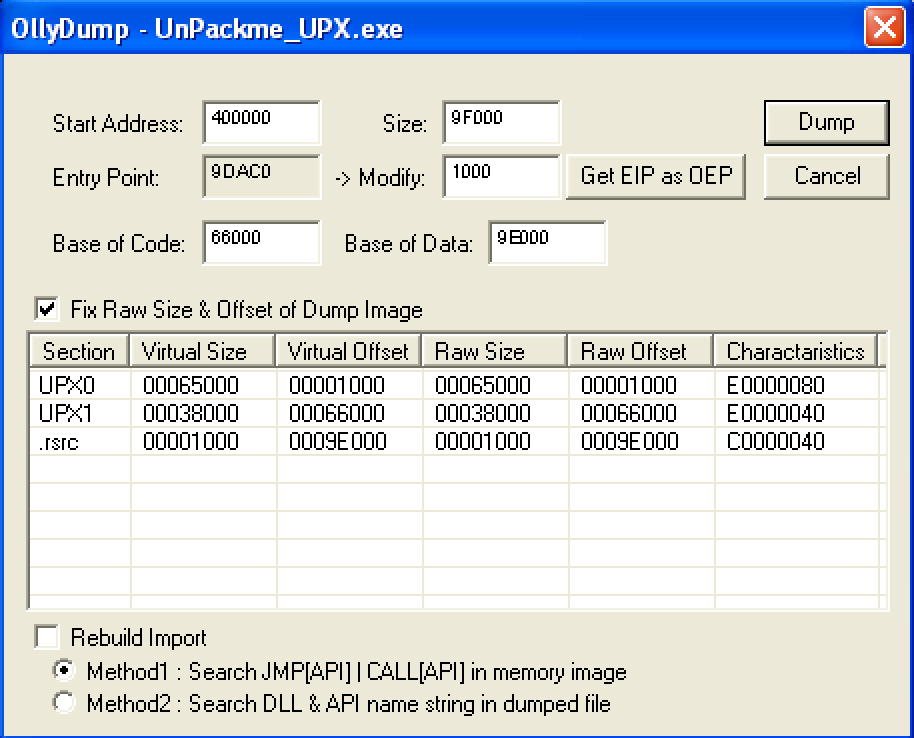This screenshot has width=914, height=738.
Task: Click the Dump button
Action: point(827,122)
